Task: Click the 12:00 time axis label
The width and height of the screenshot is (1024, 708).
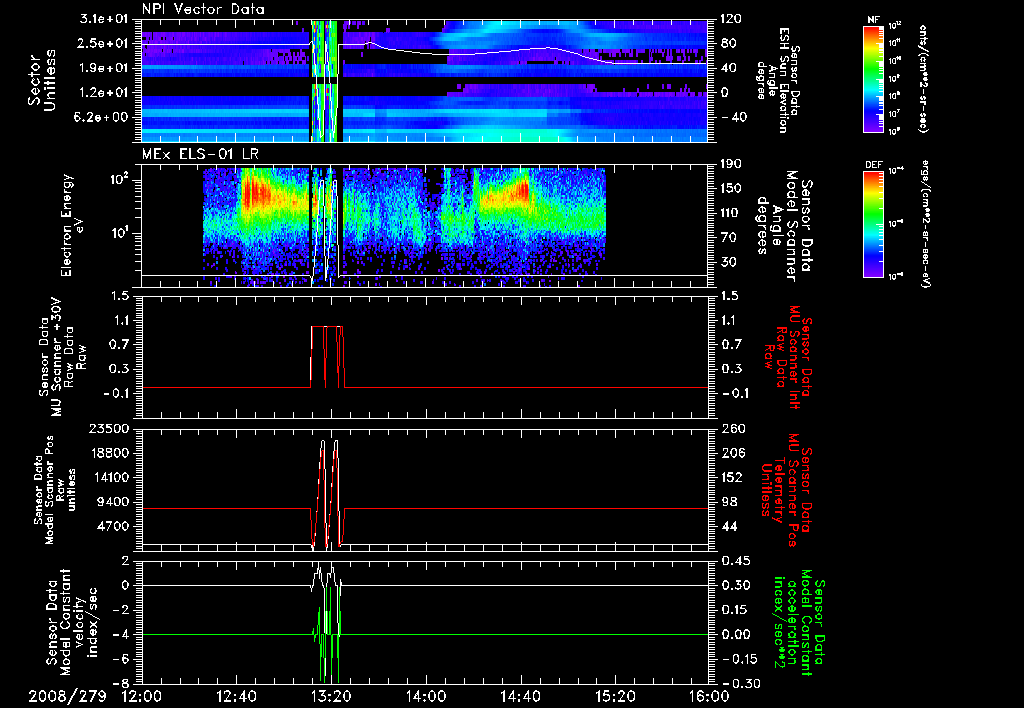Action: tap(142, 696)
